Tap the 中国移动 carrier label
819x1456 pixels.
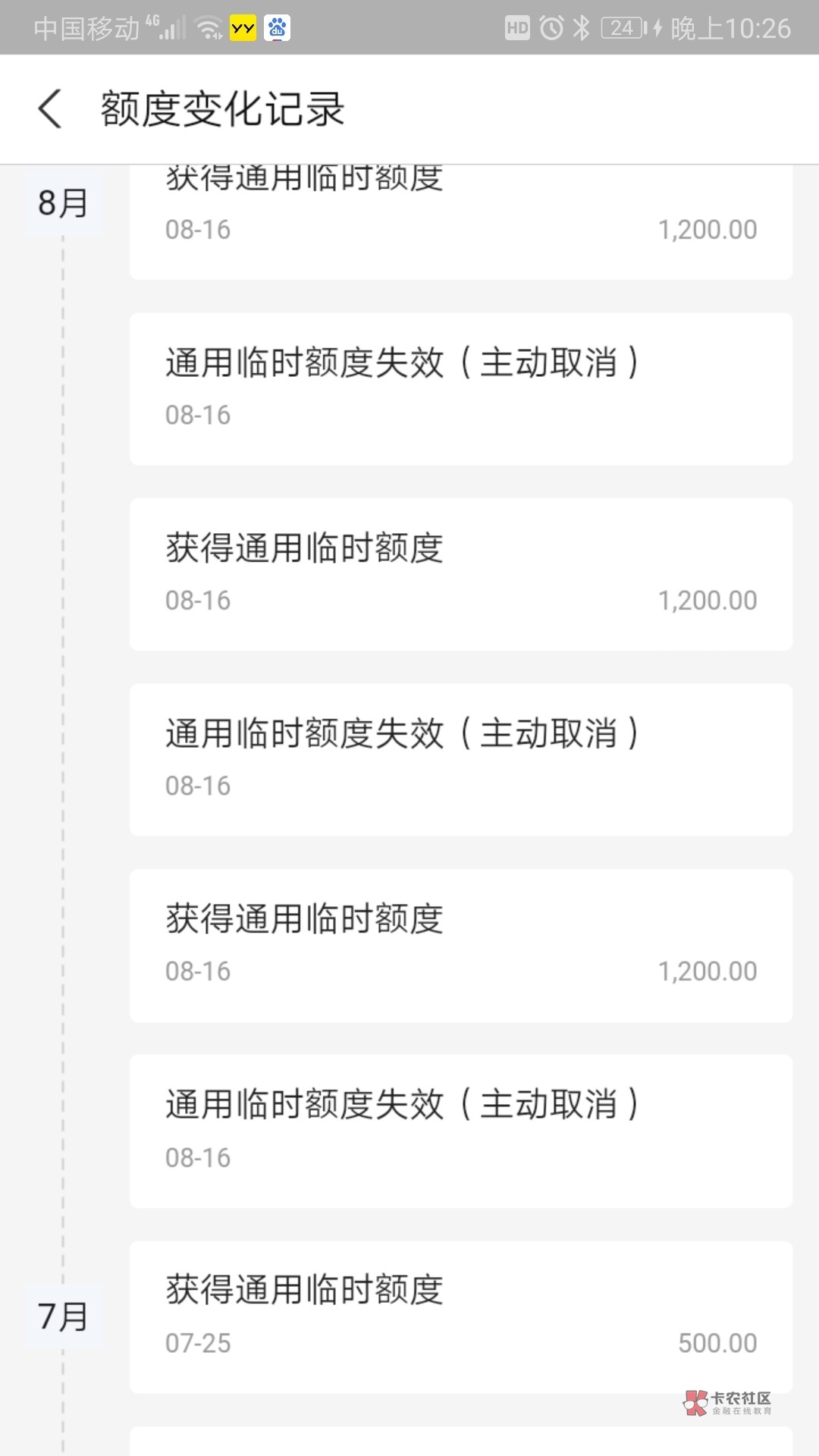[x=86, y=29]
